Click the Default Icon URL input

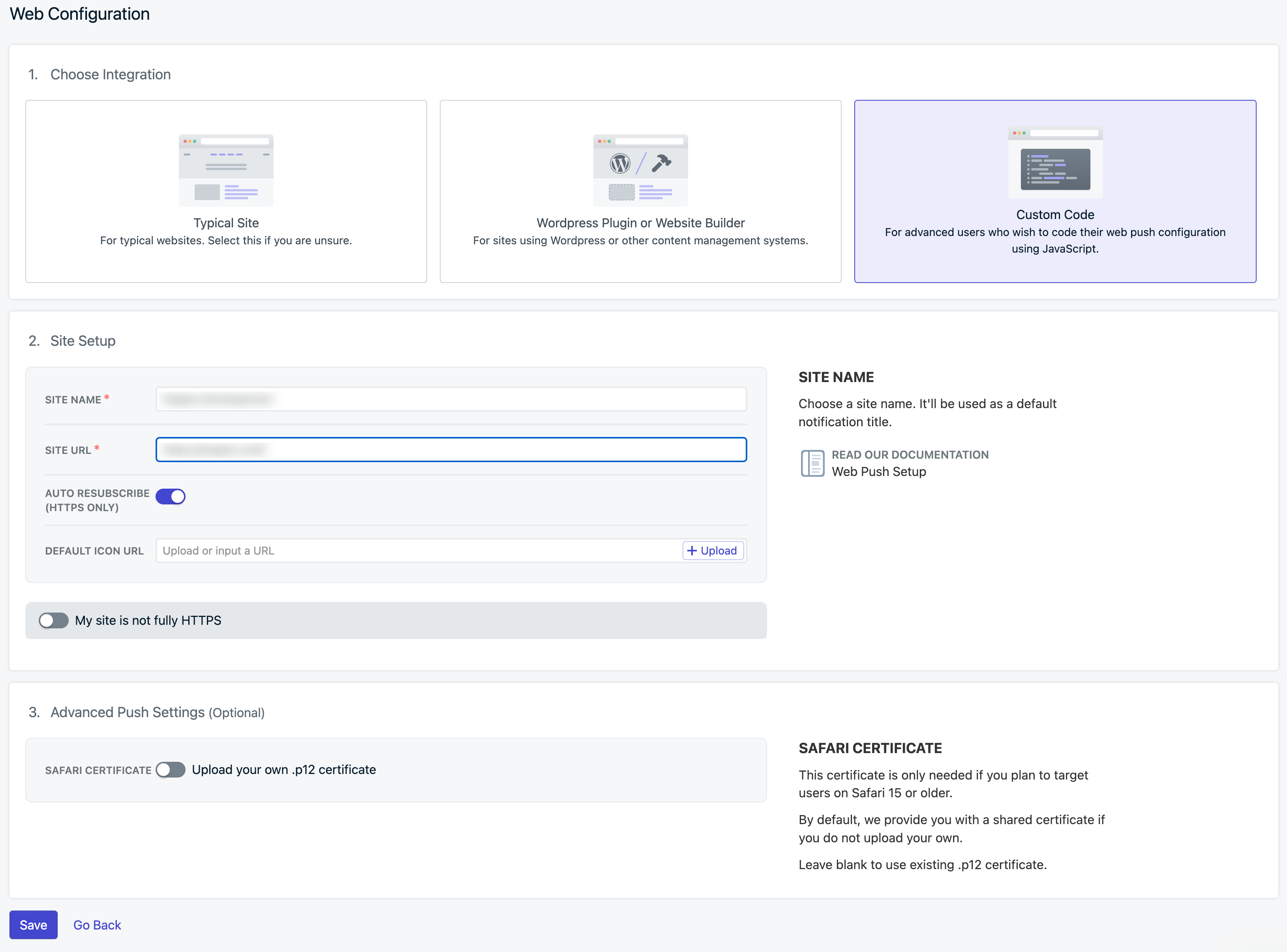[x=418, y=551]
